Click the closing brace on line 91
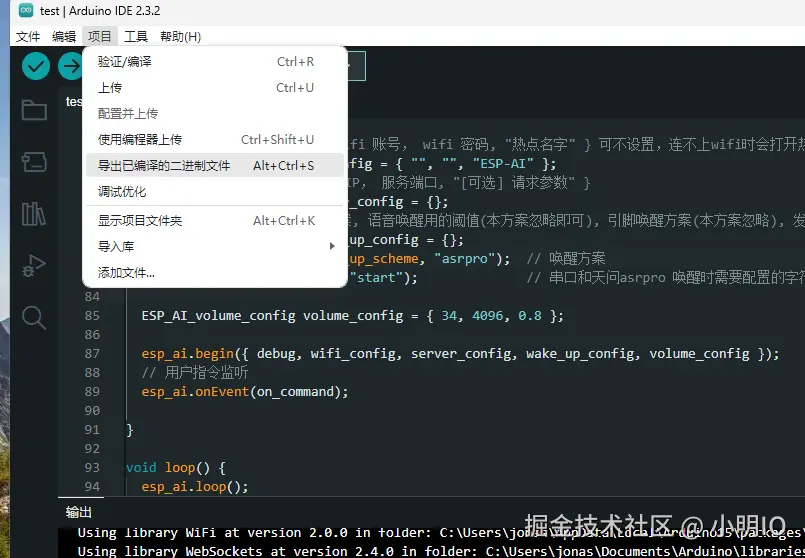The width and height of the screenshot is (805, 558). click(x=130, y=430)
